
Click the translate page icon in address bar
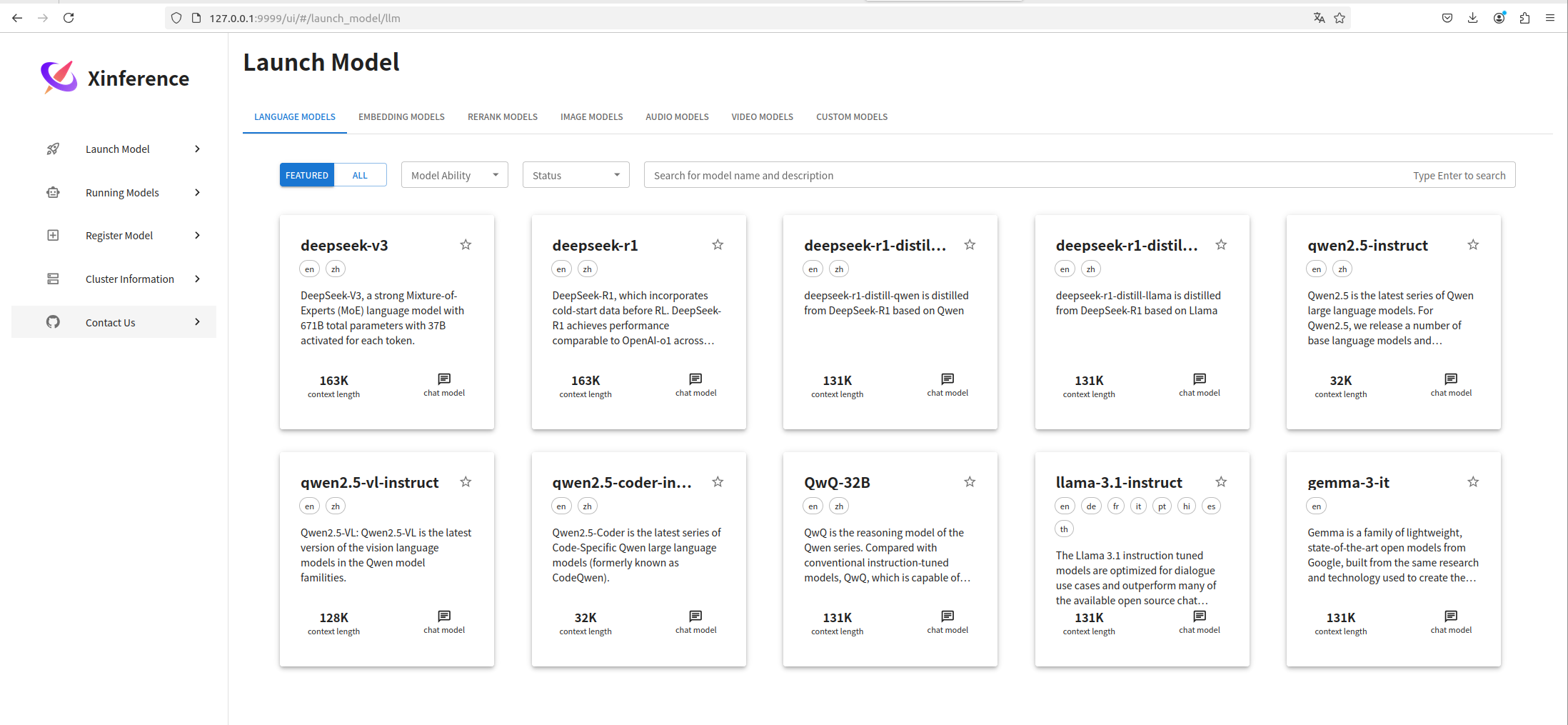[x=1319, y=18]
